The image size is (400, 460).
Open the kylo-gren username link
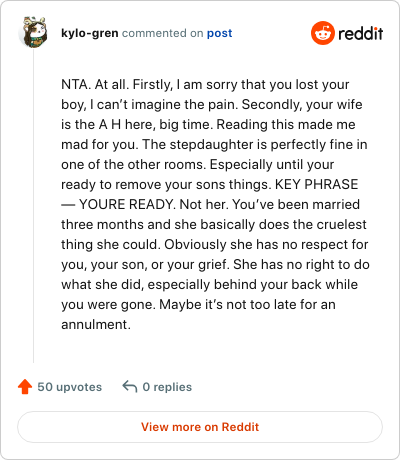tap(90, 33)
